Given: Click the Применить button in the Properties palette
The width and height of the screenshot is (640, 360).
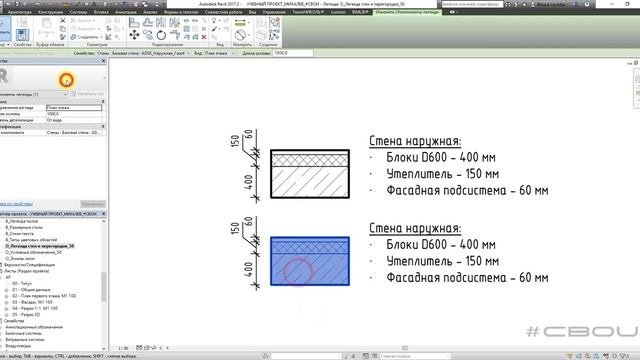Looking at the screenshot, I should pos(93,204).
